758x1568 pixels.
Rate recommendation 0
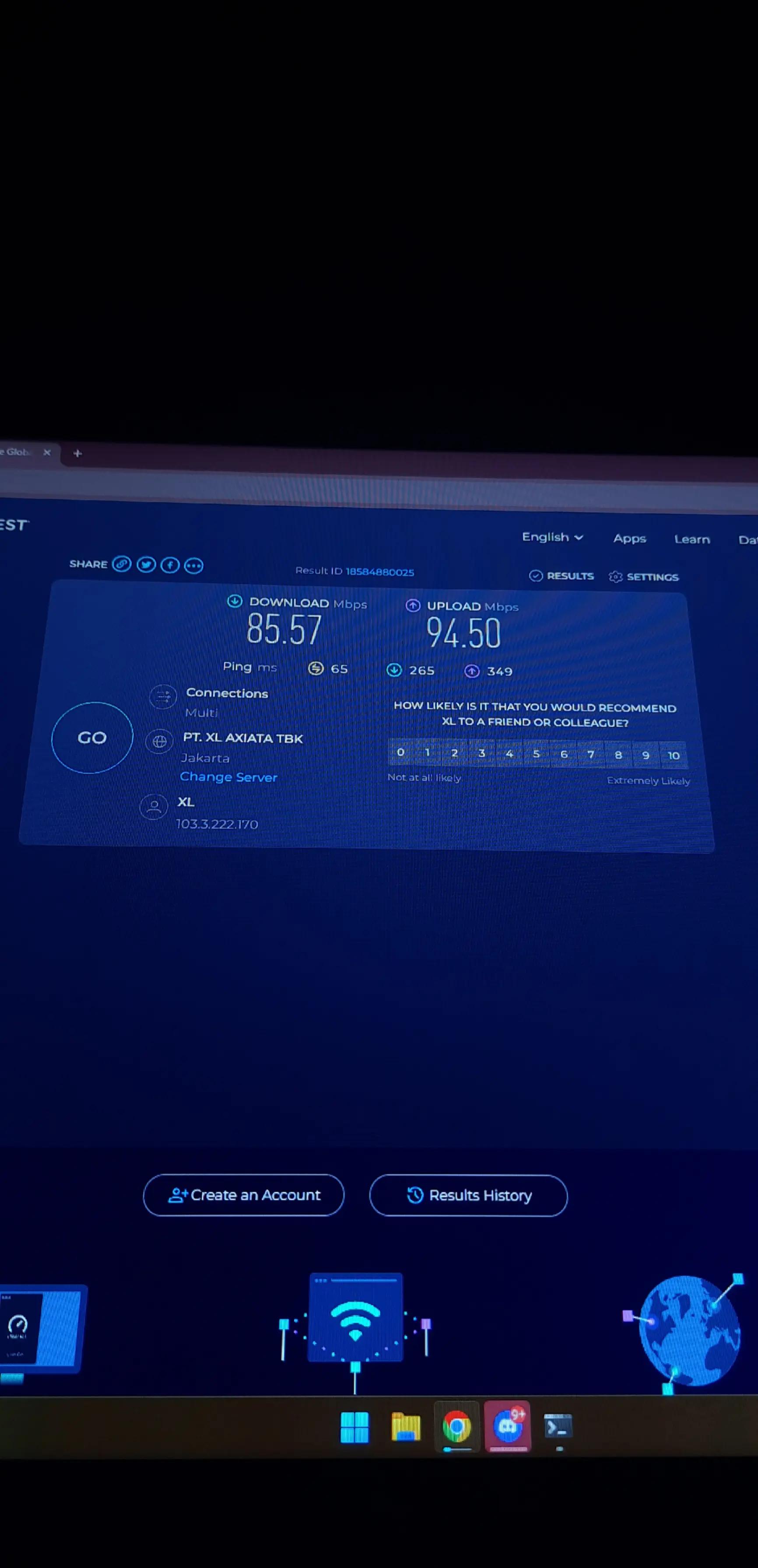(x=400, y=752)
